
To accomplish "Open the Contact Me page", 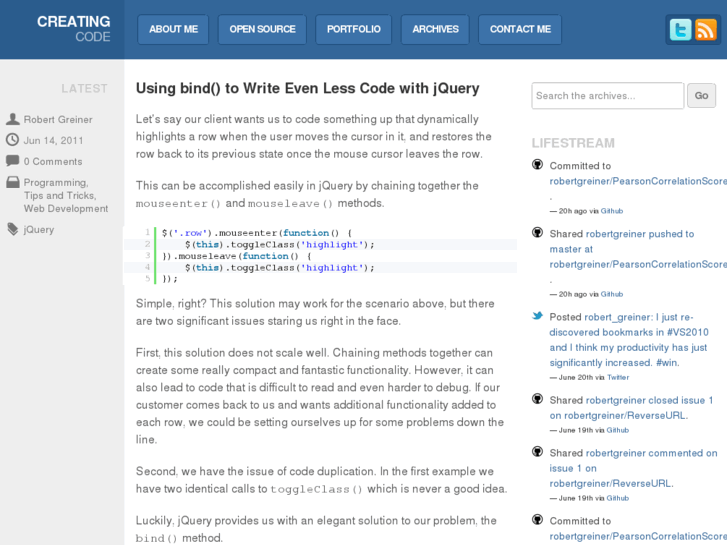I will 520,29.
